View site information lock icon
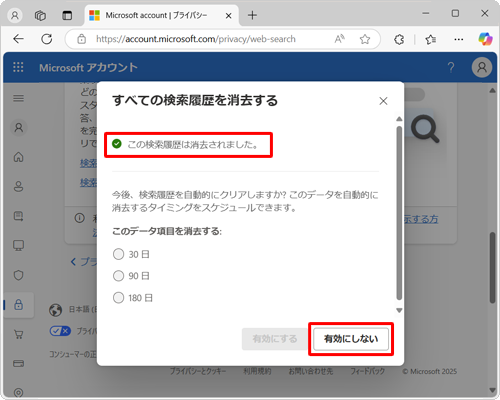Screen dimensions: 500x400 pyautogui.click(x=81, y=39)
